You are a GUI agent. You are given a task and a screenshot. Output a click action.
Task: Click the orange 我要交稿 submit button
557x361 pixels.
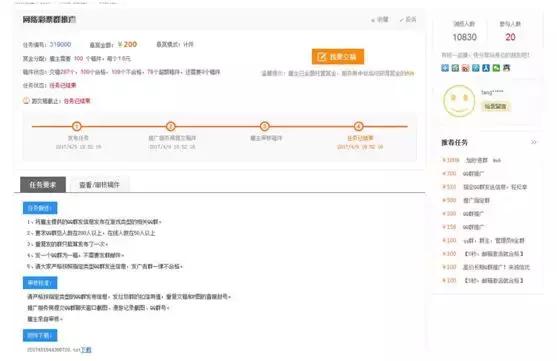[x=338, y=57]
